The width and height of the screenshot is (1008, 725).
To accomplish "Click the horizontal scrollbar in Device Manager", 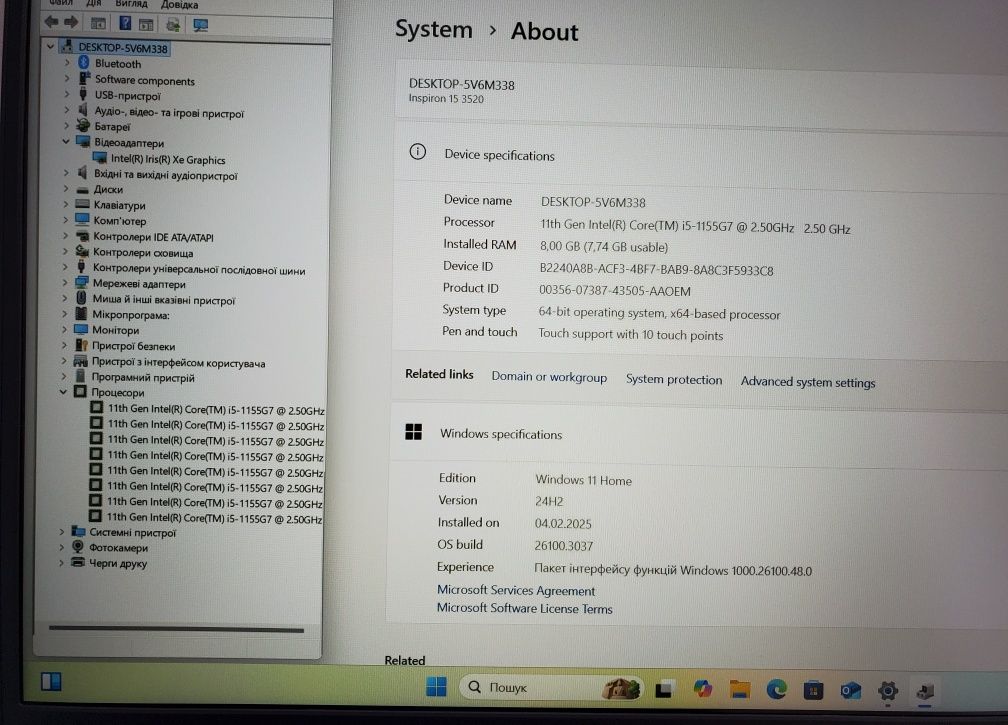I will click(176, 629).
